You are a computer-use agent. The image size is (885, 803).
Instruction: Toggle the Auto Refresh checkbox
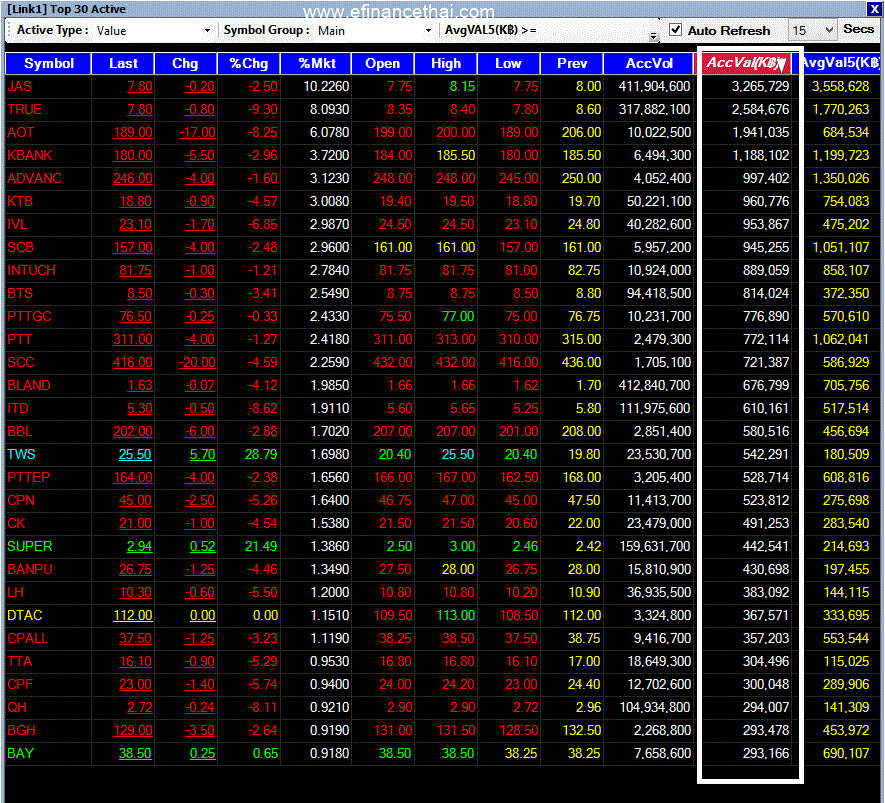point(675,30)
